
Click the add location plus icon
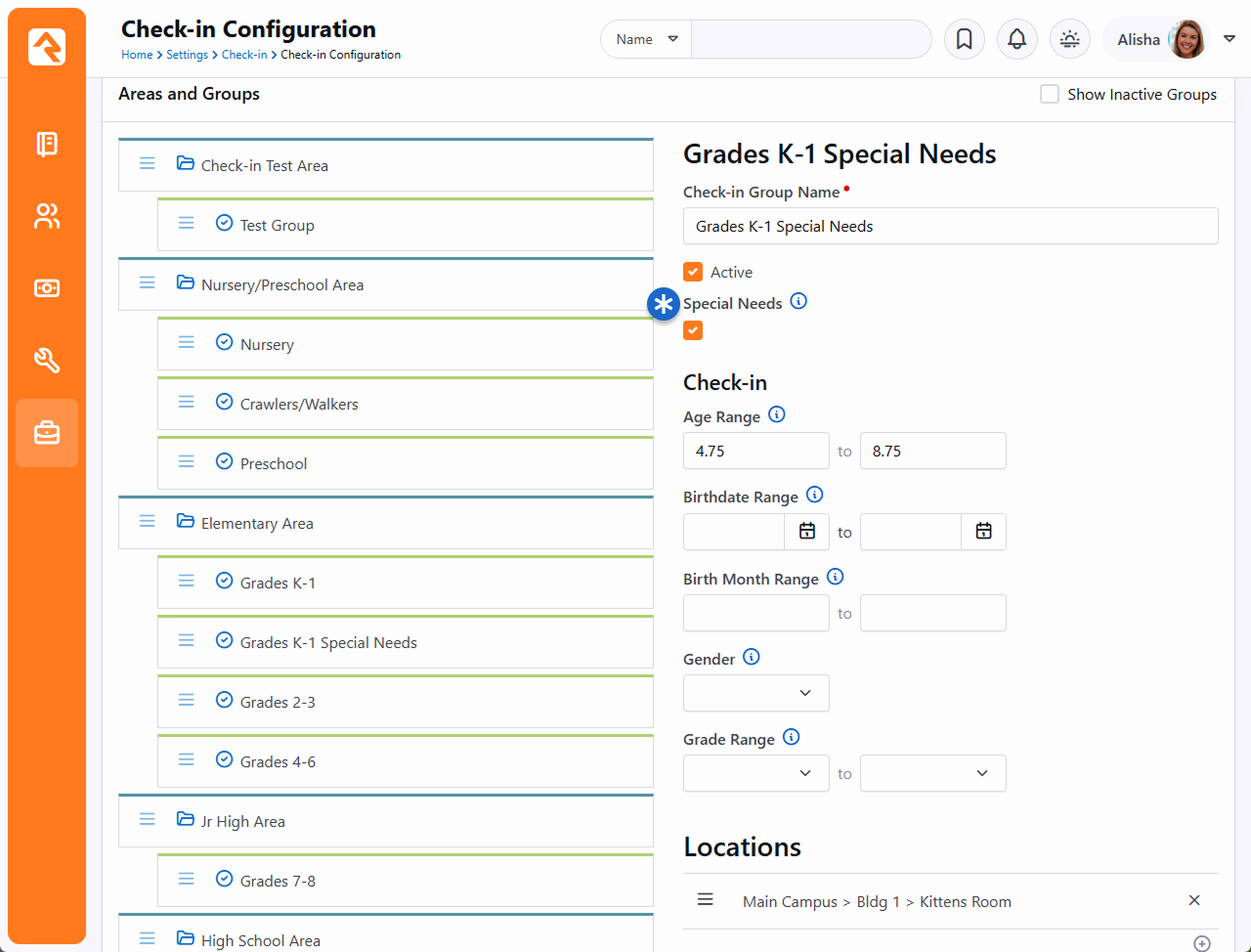(1201, 943)
